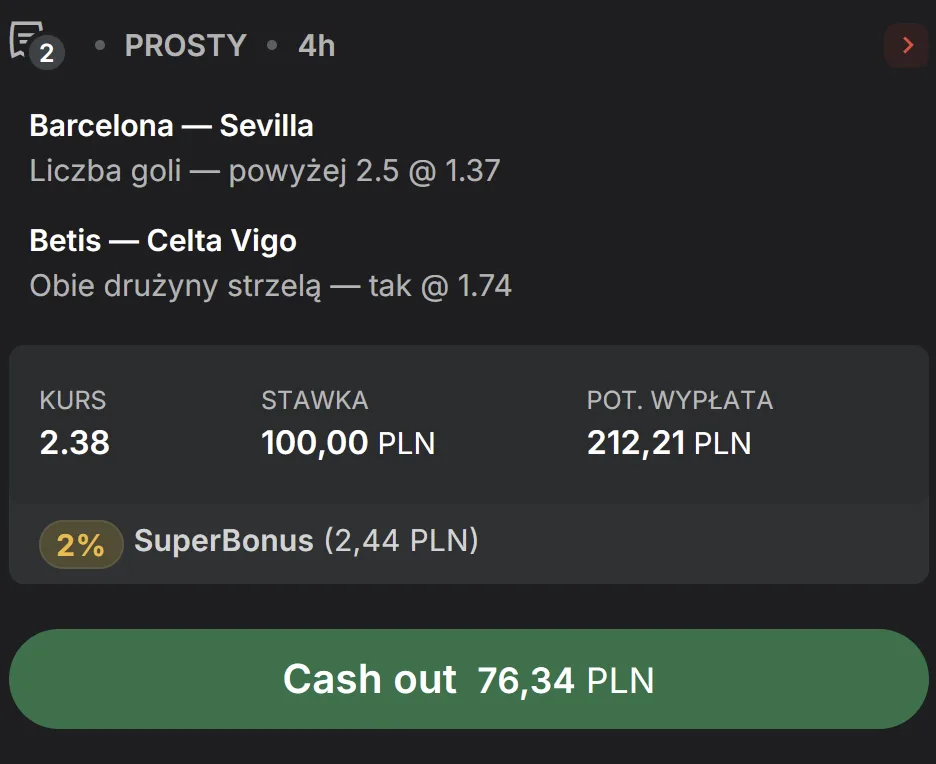Select the SuperBonus amount 2,44 PLN

tap(402, 541)
